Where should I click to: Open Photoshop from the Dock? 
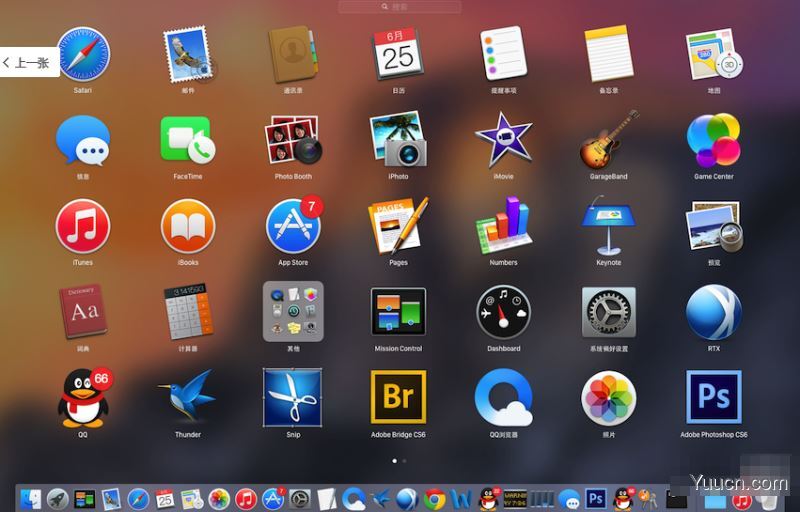(596, 498)
